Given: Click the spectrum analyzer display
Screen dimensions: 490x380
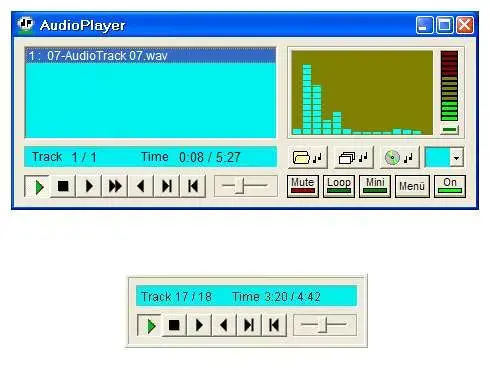Looking at the screenshot, I should pos(362,93).
